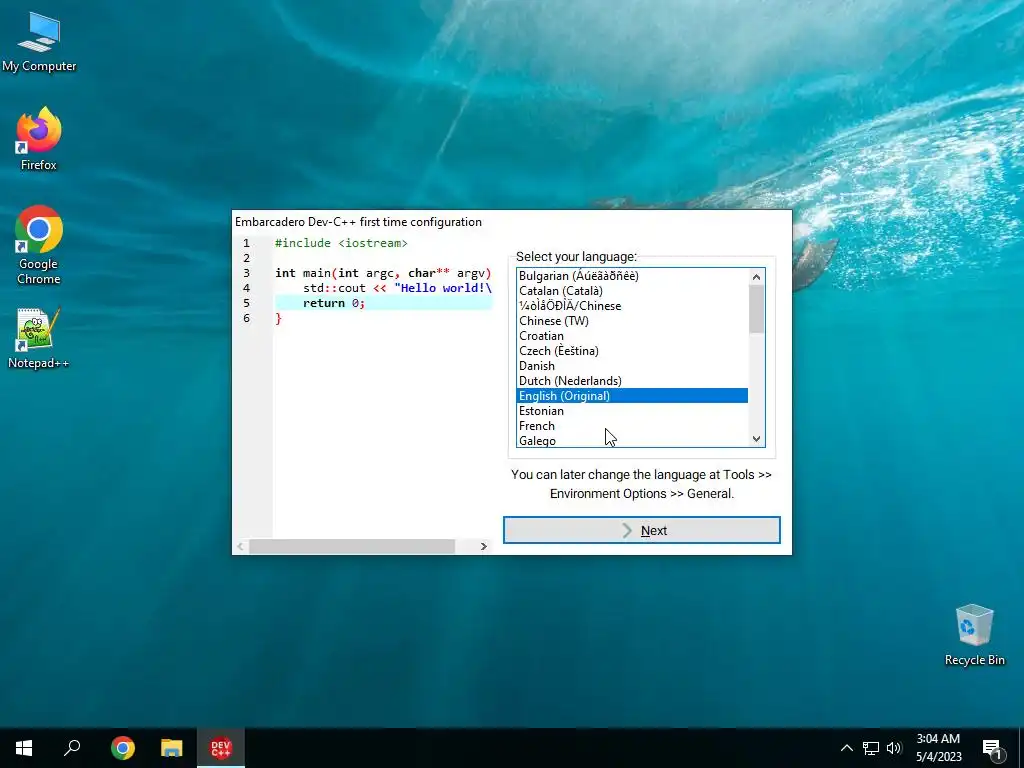
Task: Click language list scroll down arrow
Action: point(756,439)
